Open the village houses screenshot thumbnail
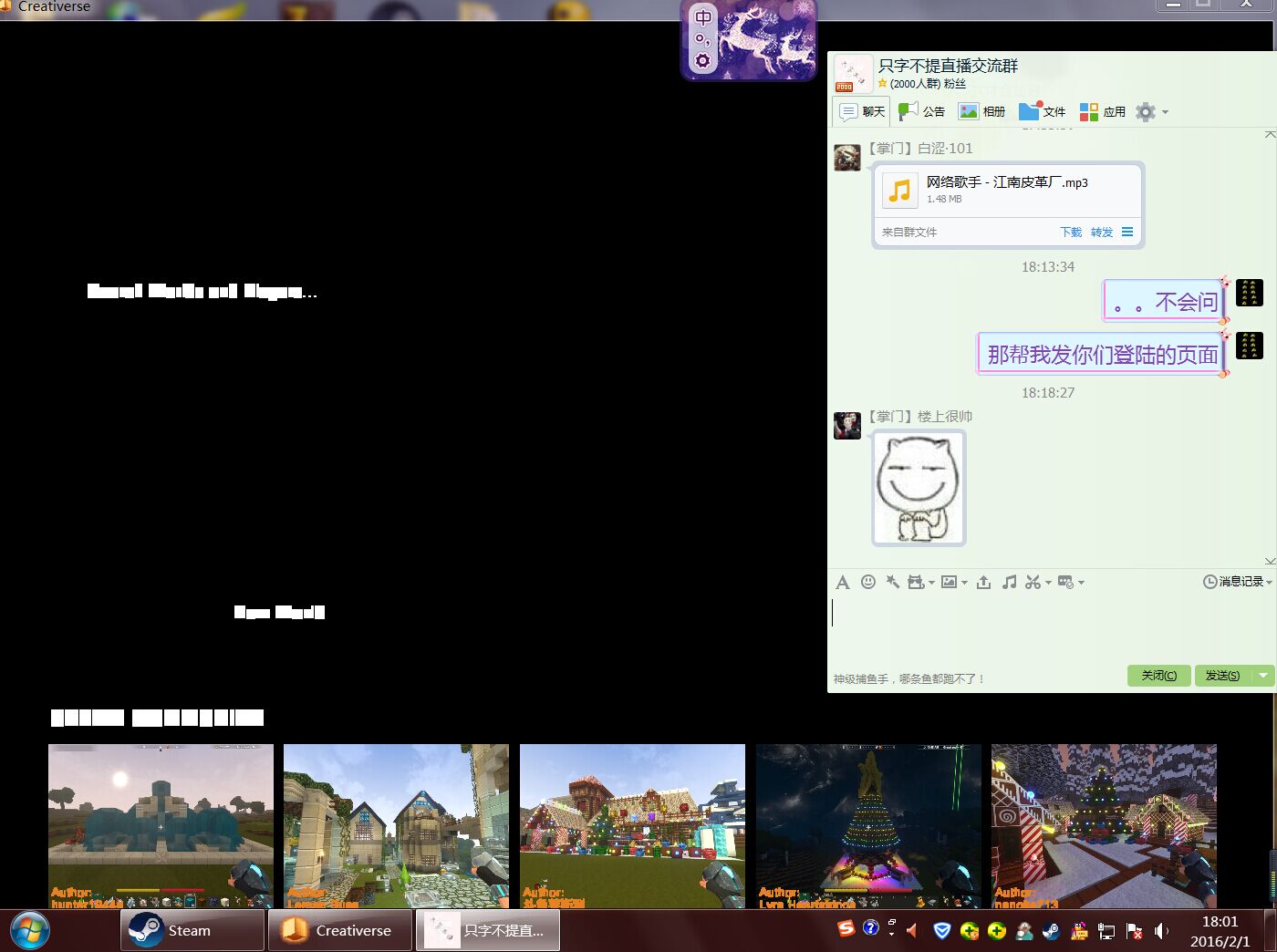Image resolution: width=1277 pixels, height=952 pixels. [x=396, y=826]
